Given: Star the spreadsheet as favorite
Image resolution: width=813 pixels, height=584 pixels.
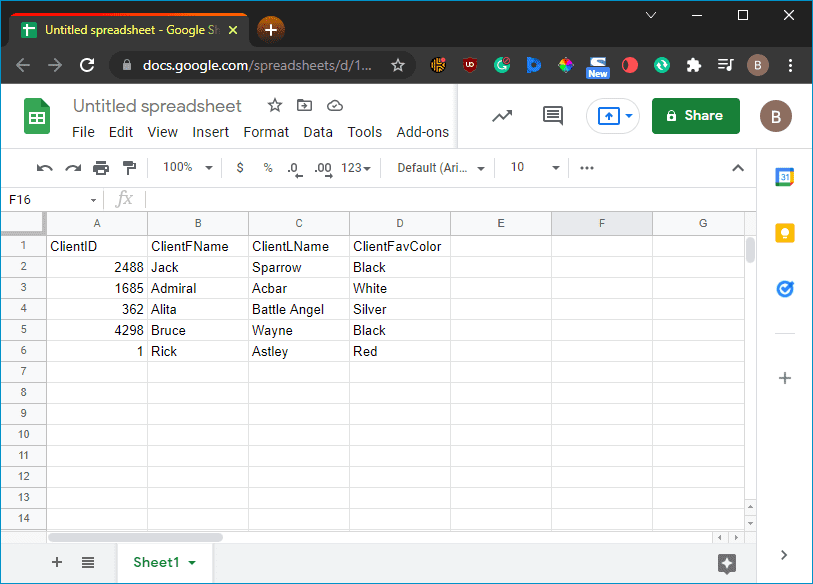Looking at the screenshot, I should (274, 105).
